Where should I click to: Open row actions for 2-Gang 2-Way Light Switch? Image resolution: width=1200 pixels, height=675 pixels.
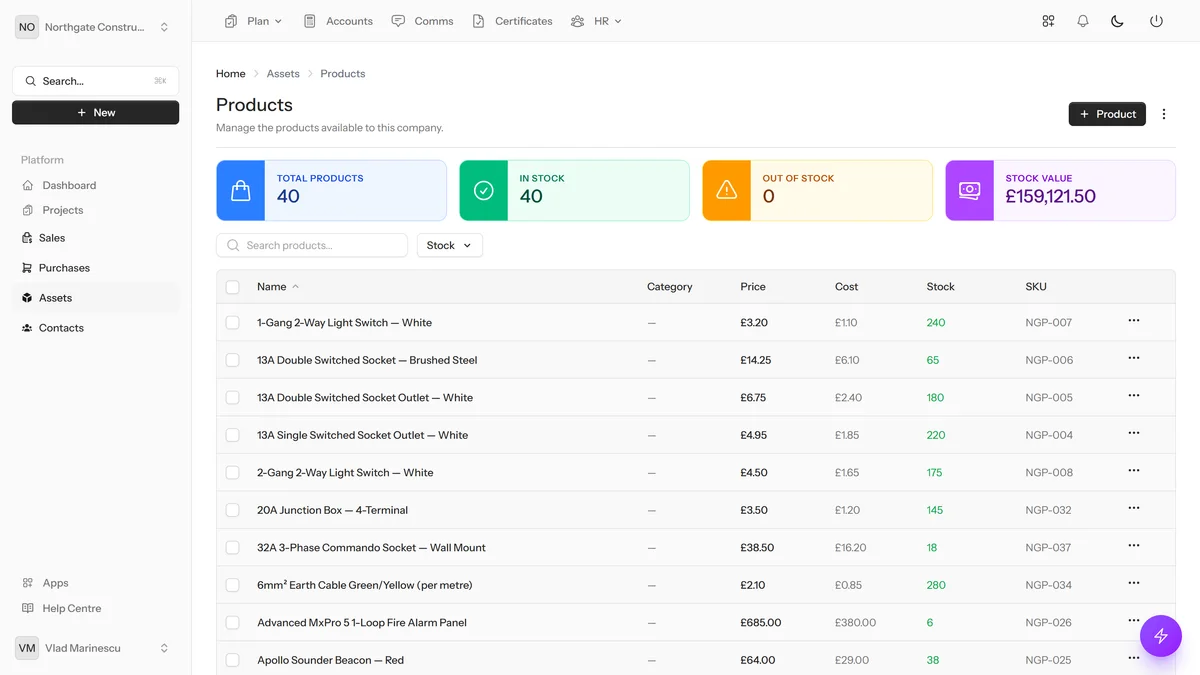coord(1134,471)
